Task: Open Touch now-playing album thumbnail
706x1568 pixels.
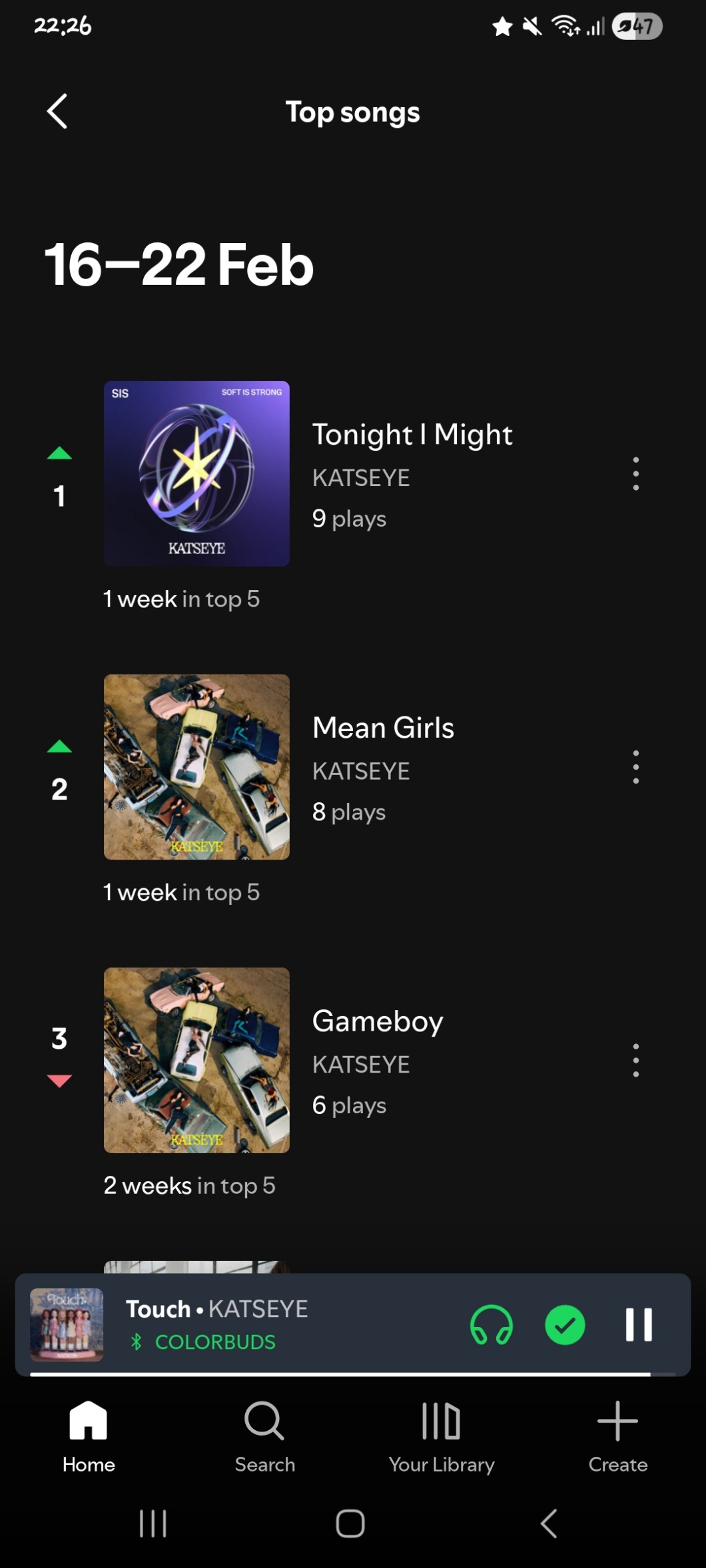Action: coord(67,1324)
